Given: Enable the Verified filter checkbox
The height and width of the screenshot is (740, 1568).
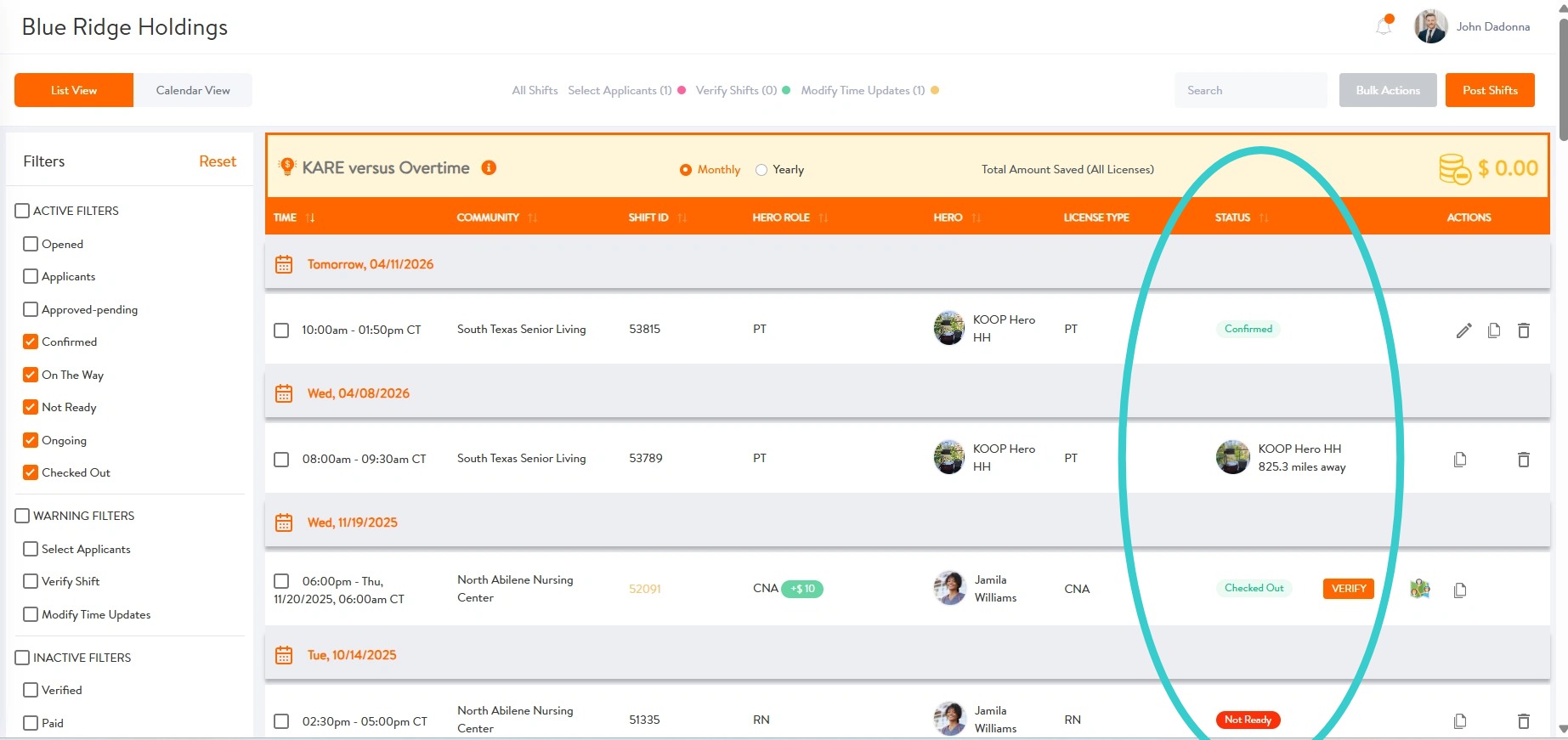Looking at the screenshot, I should point(31,690).
